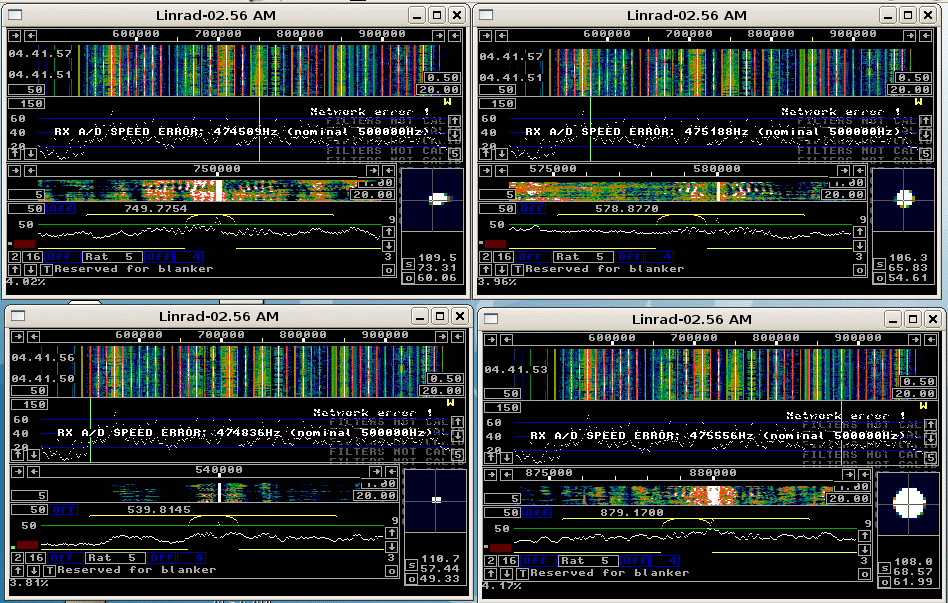Click the 04.41.56 timestamp label
948x603 pixels.
(43, 357)
